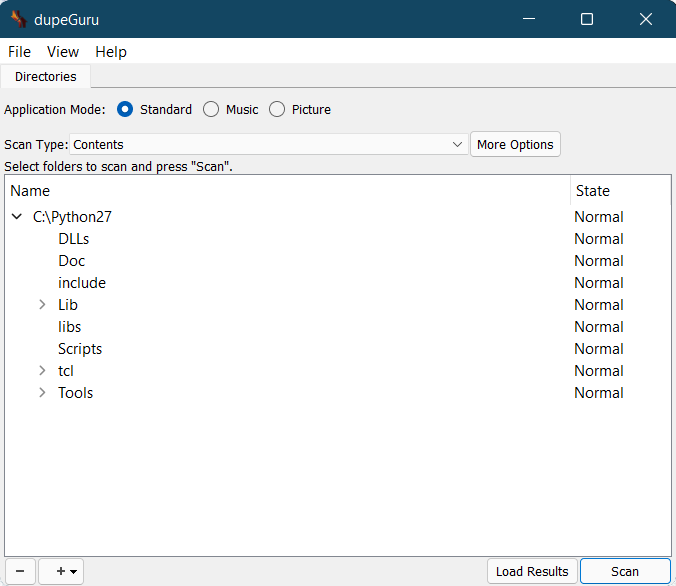Collapse the C:\Python27 folder tree
The width and height of the screenshot is (676, 586).
coord(16,216)
